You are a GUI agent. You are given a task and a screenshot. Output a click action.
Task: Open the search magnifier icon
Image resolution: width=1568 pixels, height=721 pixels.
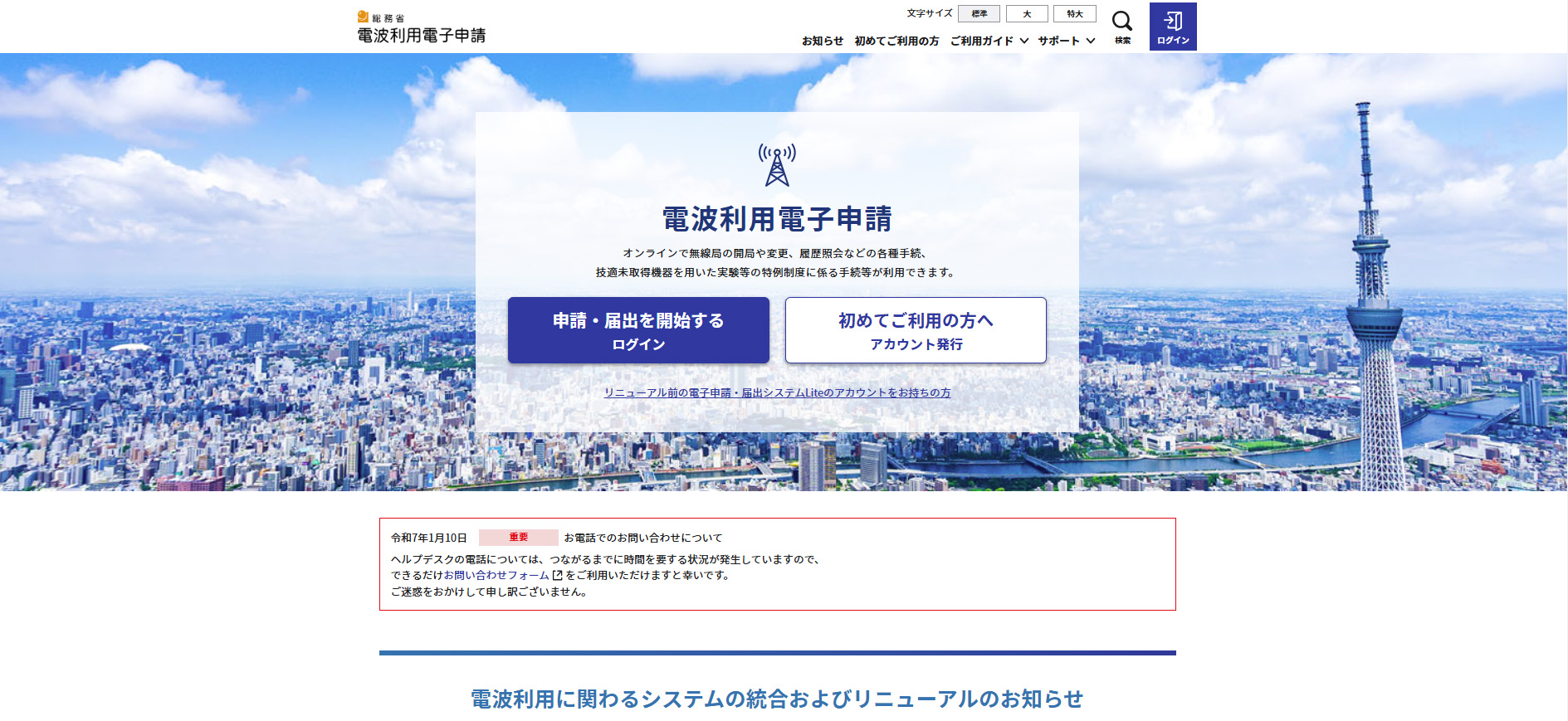[1122, 21]
